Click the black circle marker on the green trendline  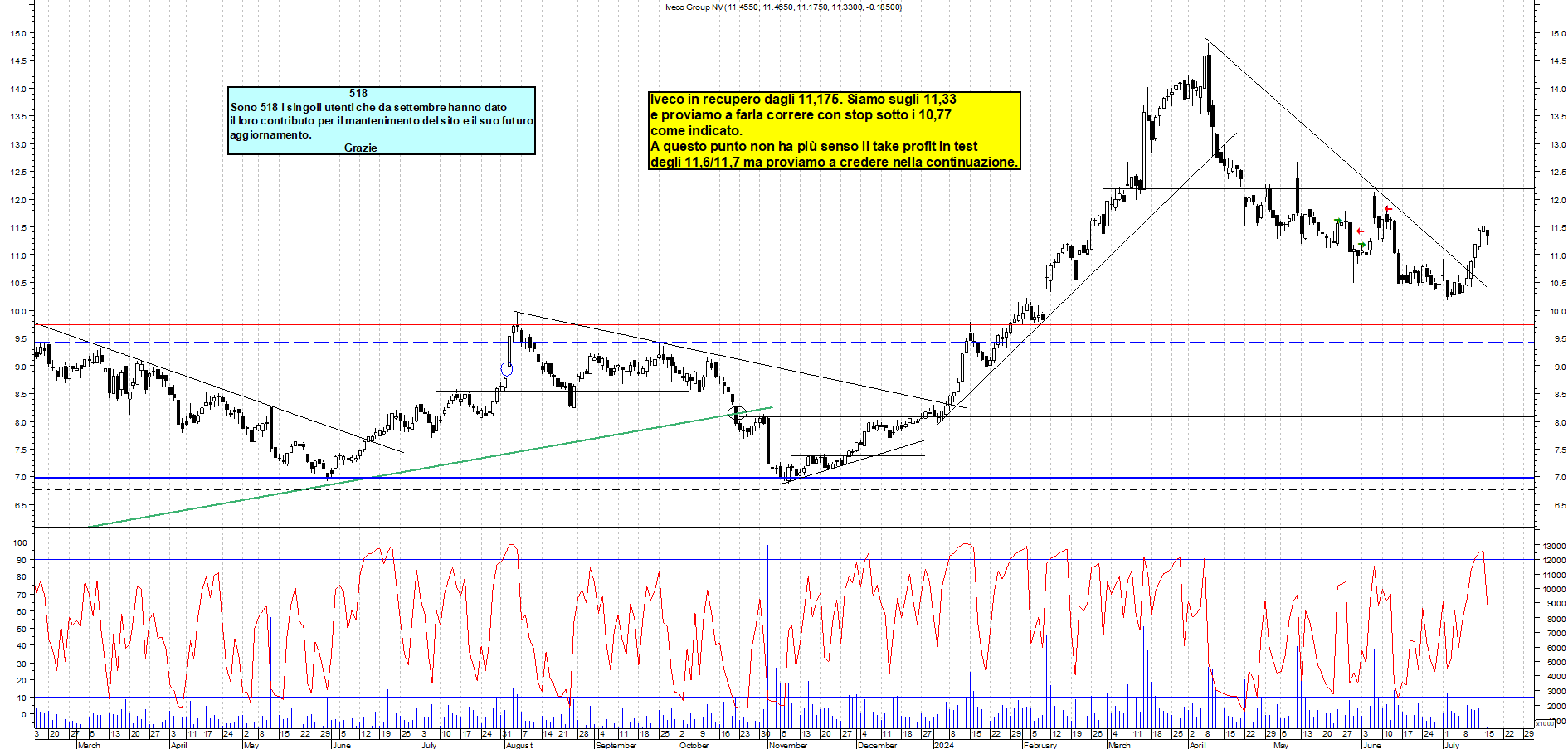[738, 412]
